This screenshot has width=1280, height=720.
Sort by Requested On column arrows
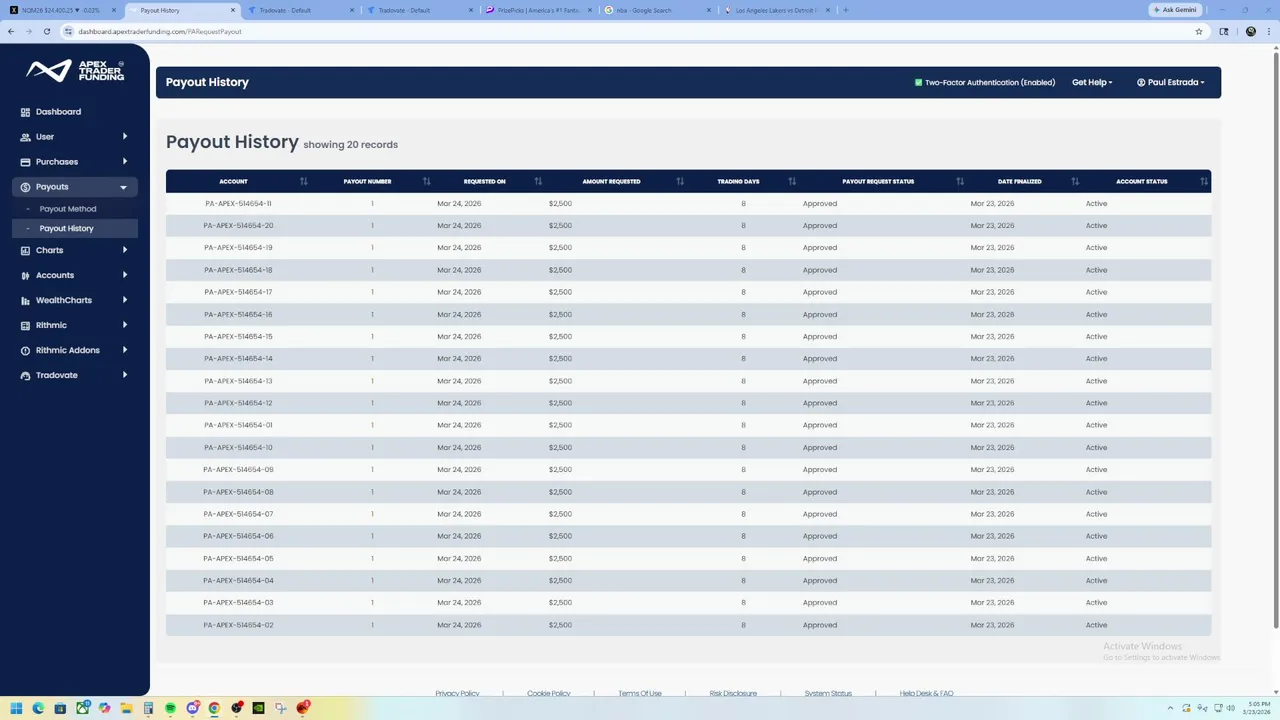pyautogui.click(x=538, y=181)
